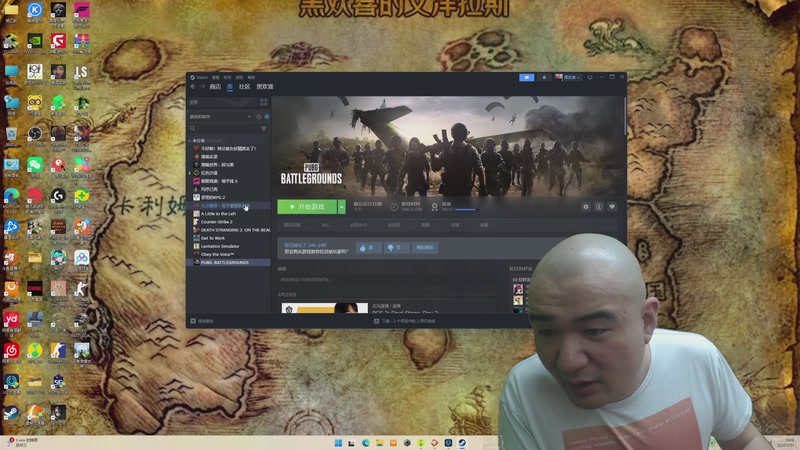Screen dimensions: 800x450
Task: Open the Store tab in Steam
Action: point(215,87)
